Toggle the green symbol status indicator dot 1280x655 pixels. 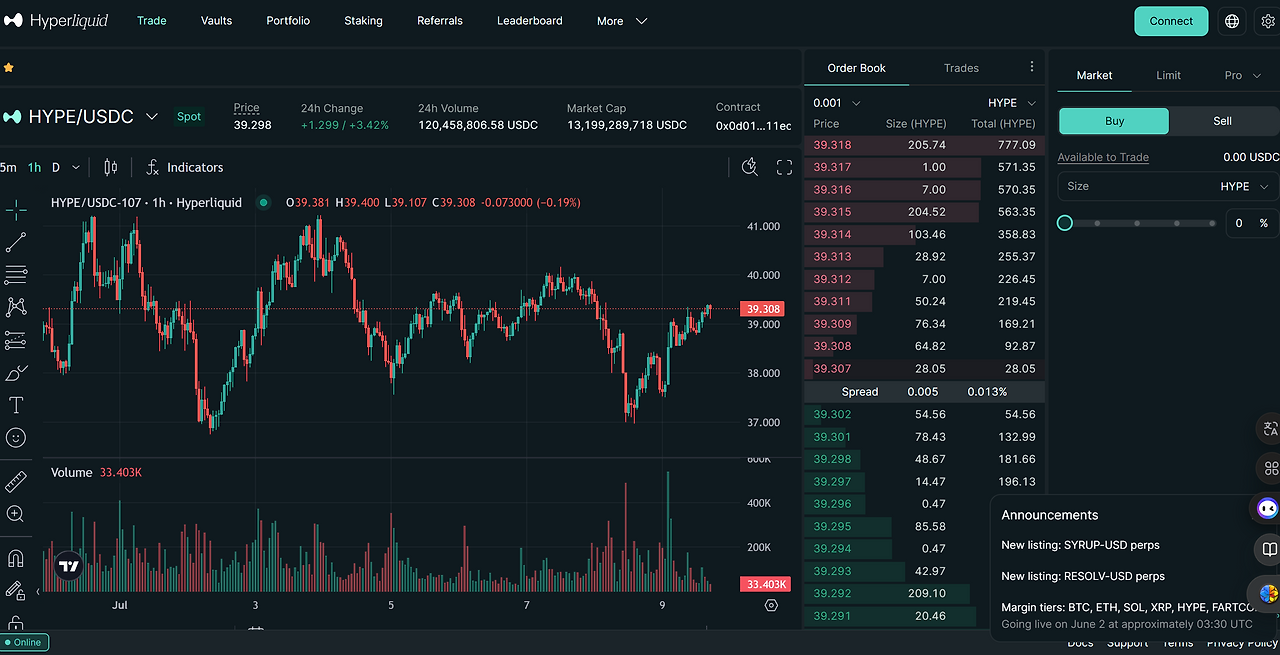point(264,202)
